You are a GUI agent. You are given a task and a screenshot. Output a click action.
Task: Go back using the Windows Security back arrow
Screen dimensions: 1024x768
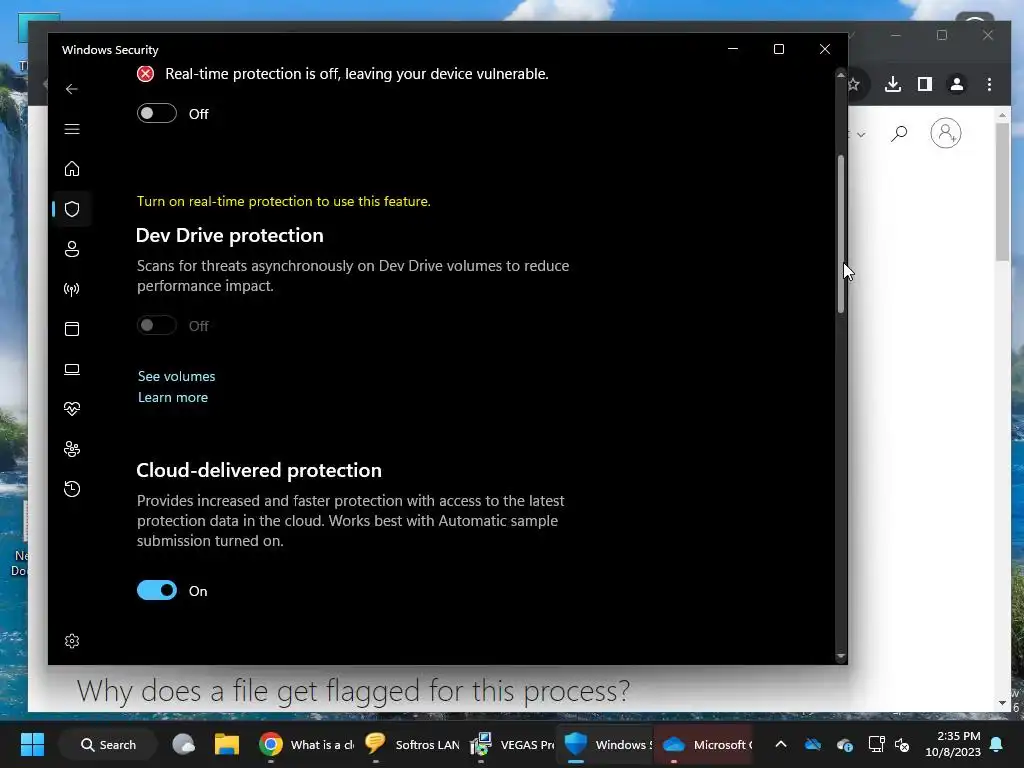pyautogui.click(x=72, y=89)
